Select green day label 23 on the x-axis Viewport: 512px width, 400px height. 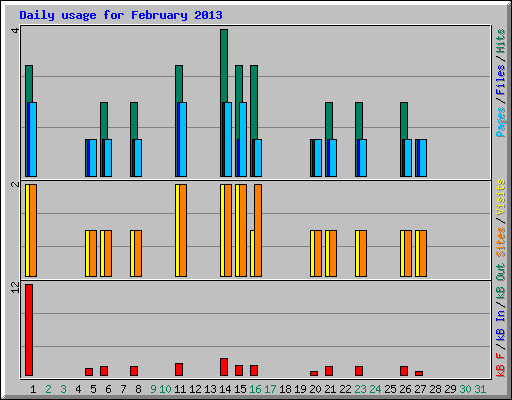pos(360,389)
